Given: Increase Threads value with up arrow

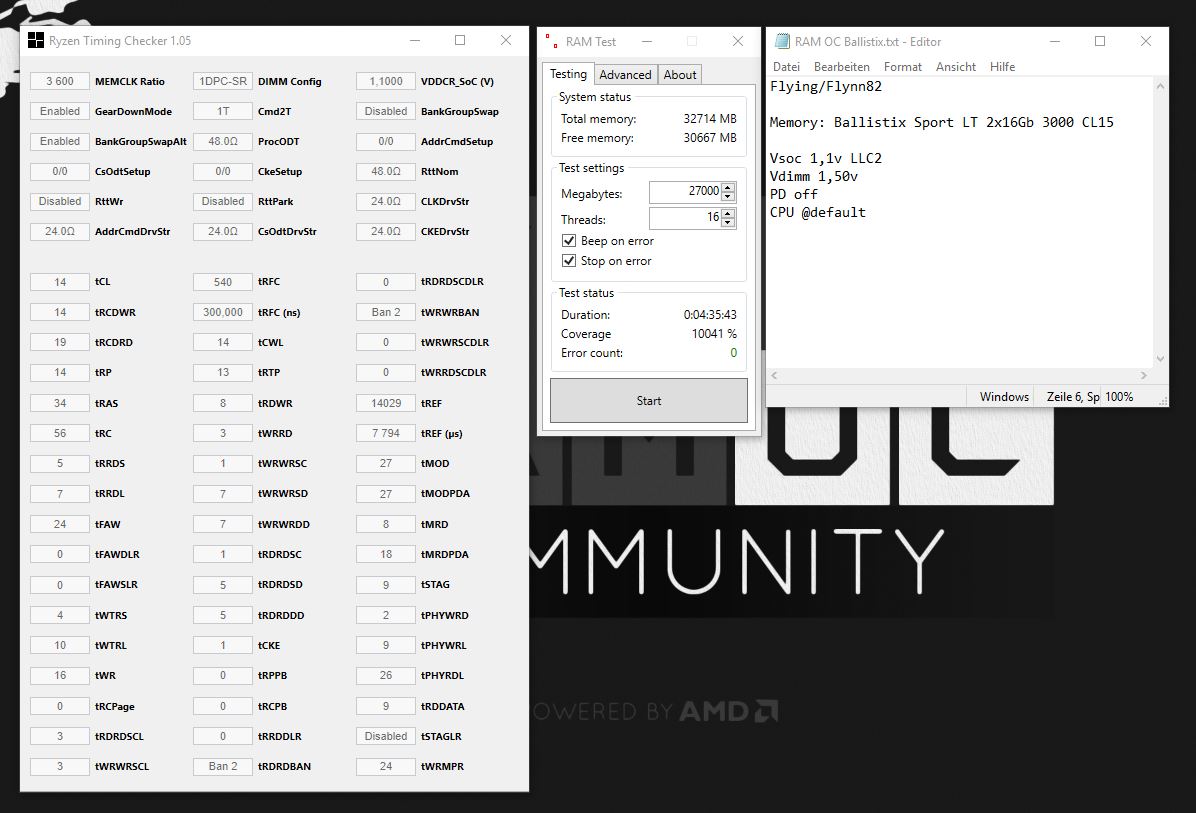Looking at the screenshot, I should (728, 214).
